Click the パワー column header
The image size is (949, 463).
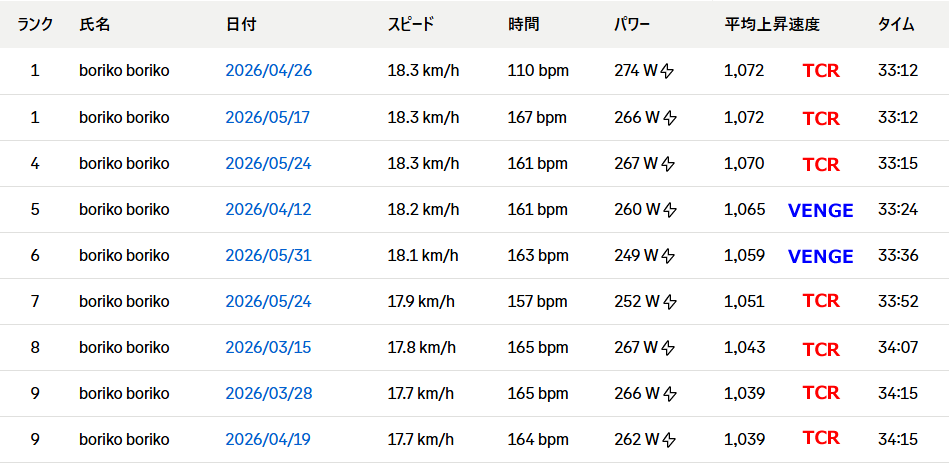point(632,24)
